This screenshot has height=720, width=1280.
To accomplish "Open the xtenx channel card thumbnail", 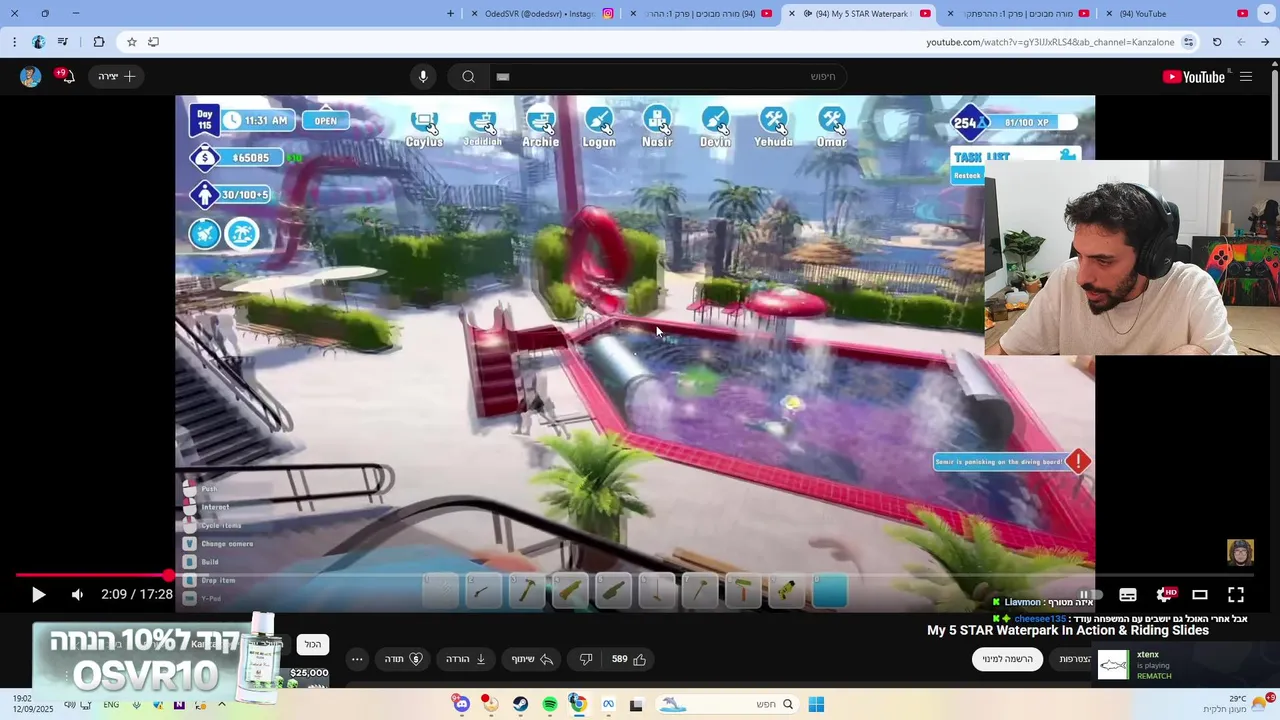I will click(x=1113, y=665).
